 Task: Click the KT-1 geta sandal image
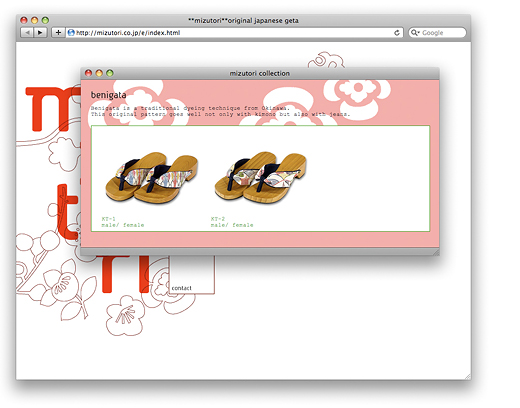(x=152, y=177)
